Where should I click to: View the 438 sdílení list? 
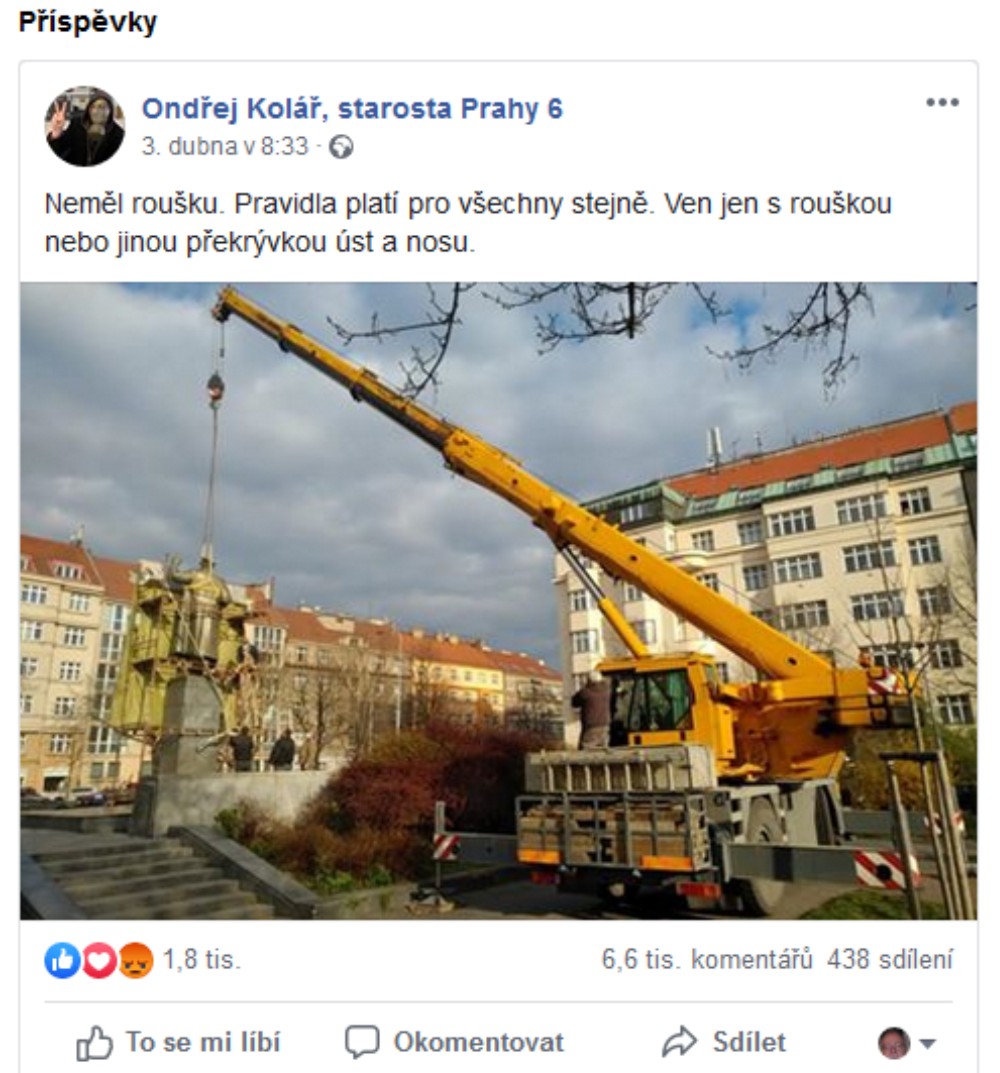[x=890, y=959]
